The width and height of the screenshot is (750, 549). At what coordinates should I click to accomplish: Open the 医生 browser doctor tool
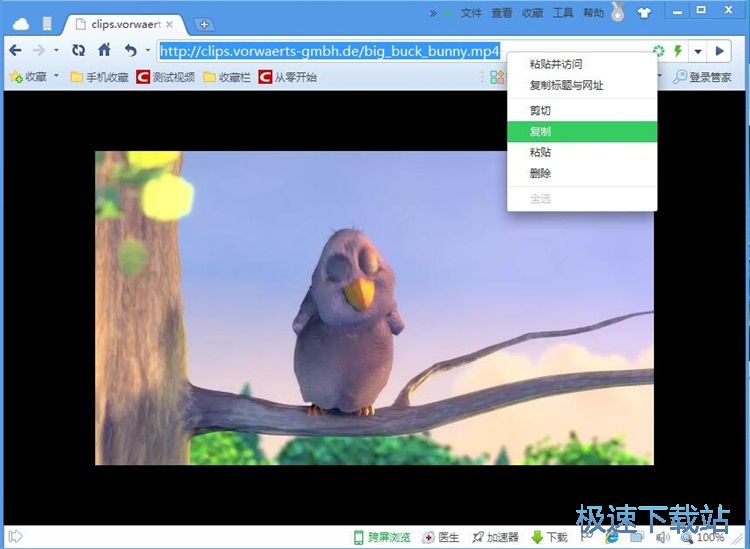click(440, 537)
